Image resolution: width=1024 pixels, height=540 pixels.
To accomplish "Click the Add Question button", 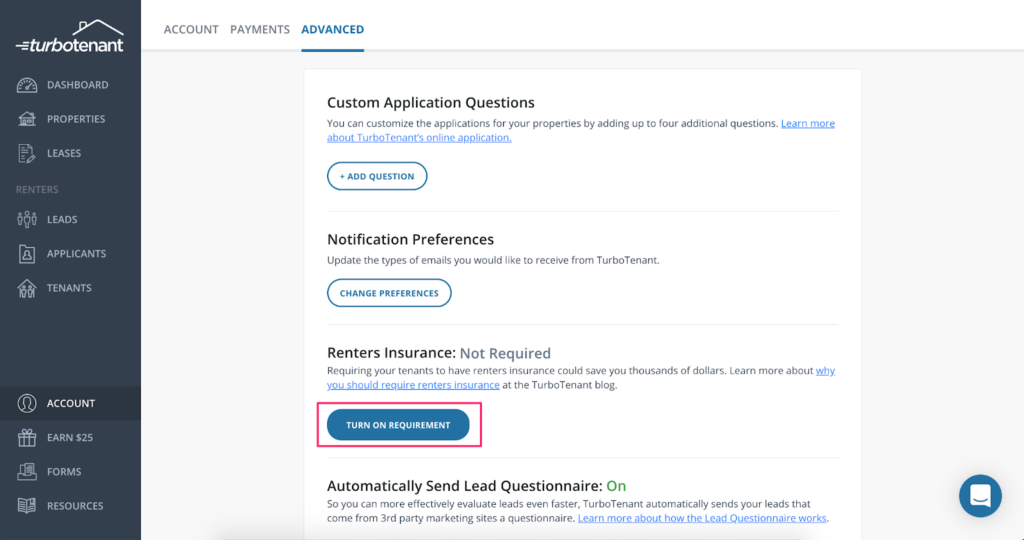I will pos(377,176).
